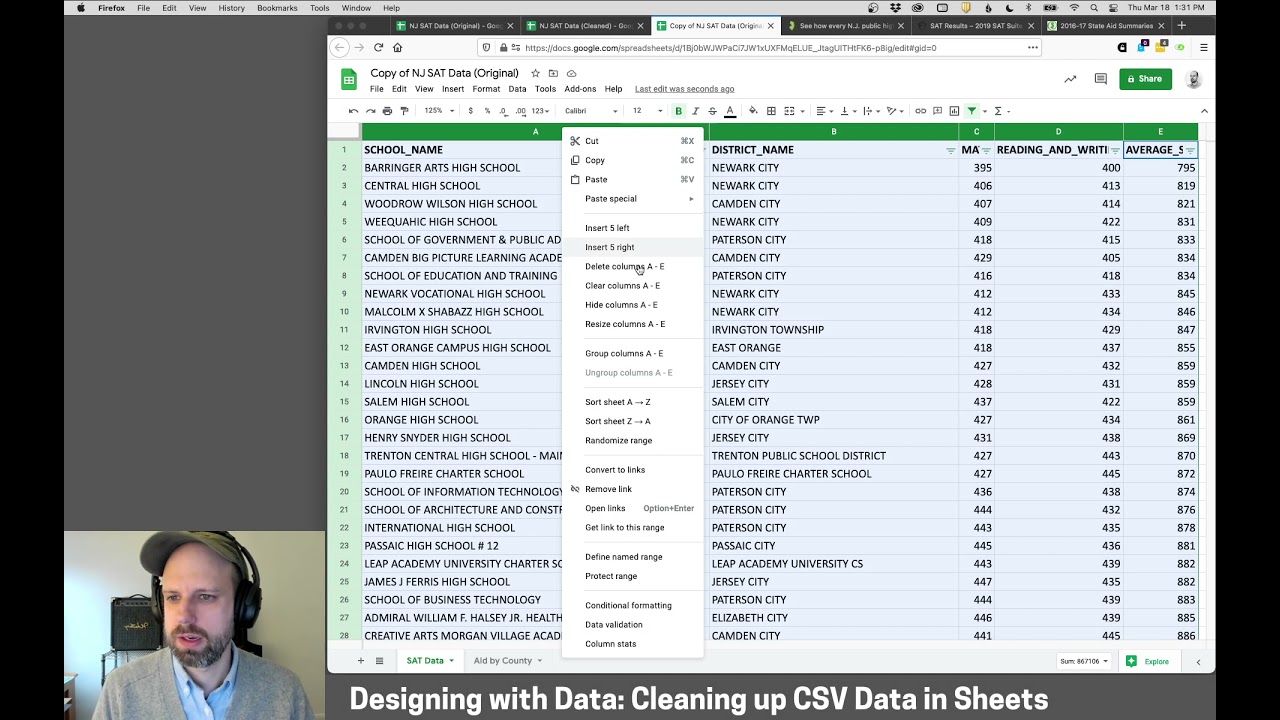Screen dimensions: 1280x720
Task: Toggle italic formatting
Action: click(695, 111)
